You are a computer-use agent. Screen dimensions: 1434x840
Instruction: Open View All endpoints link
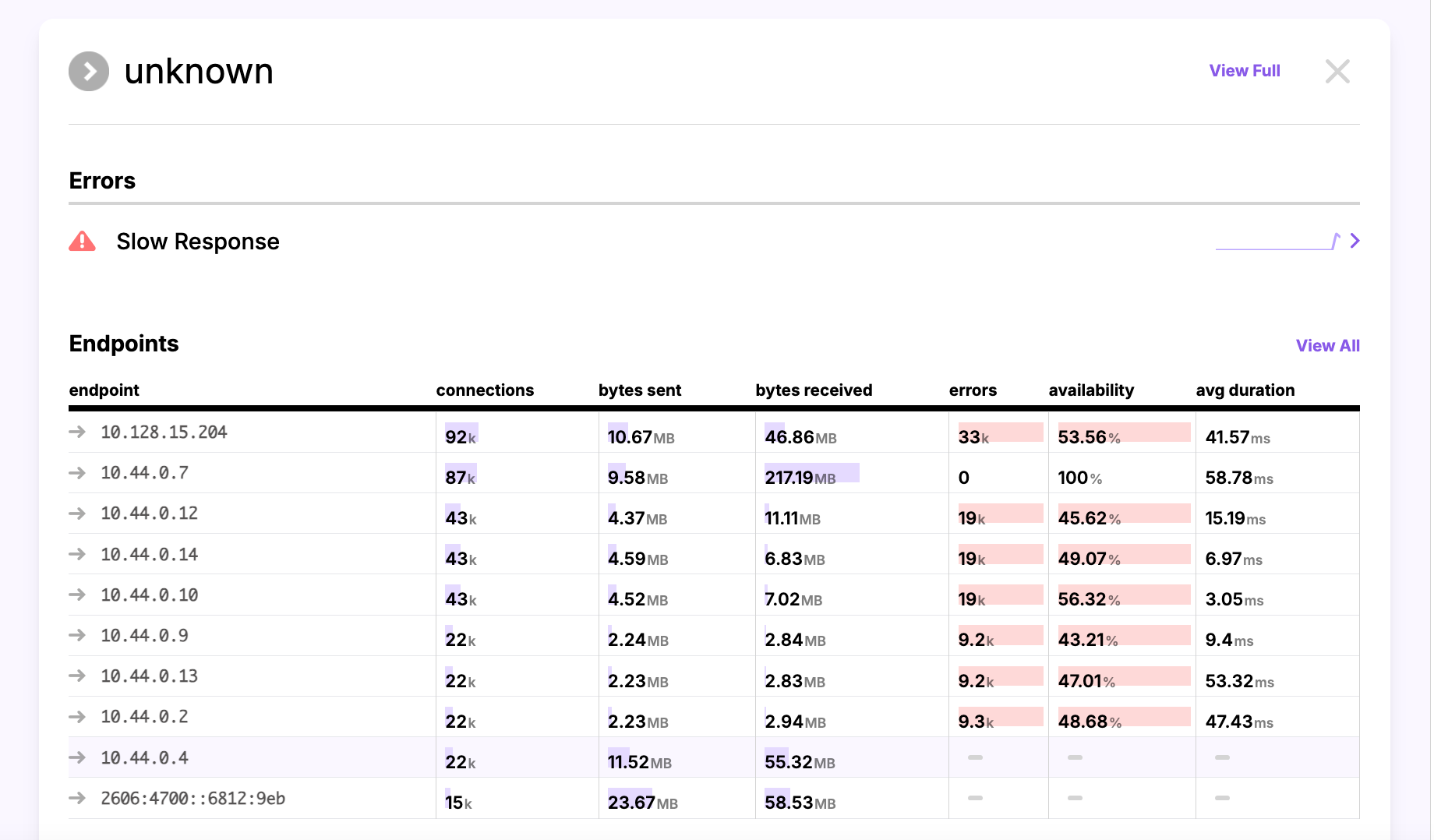coord(1327,346)
